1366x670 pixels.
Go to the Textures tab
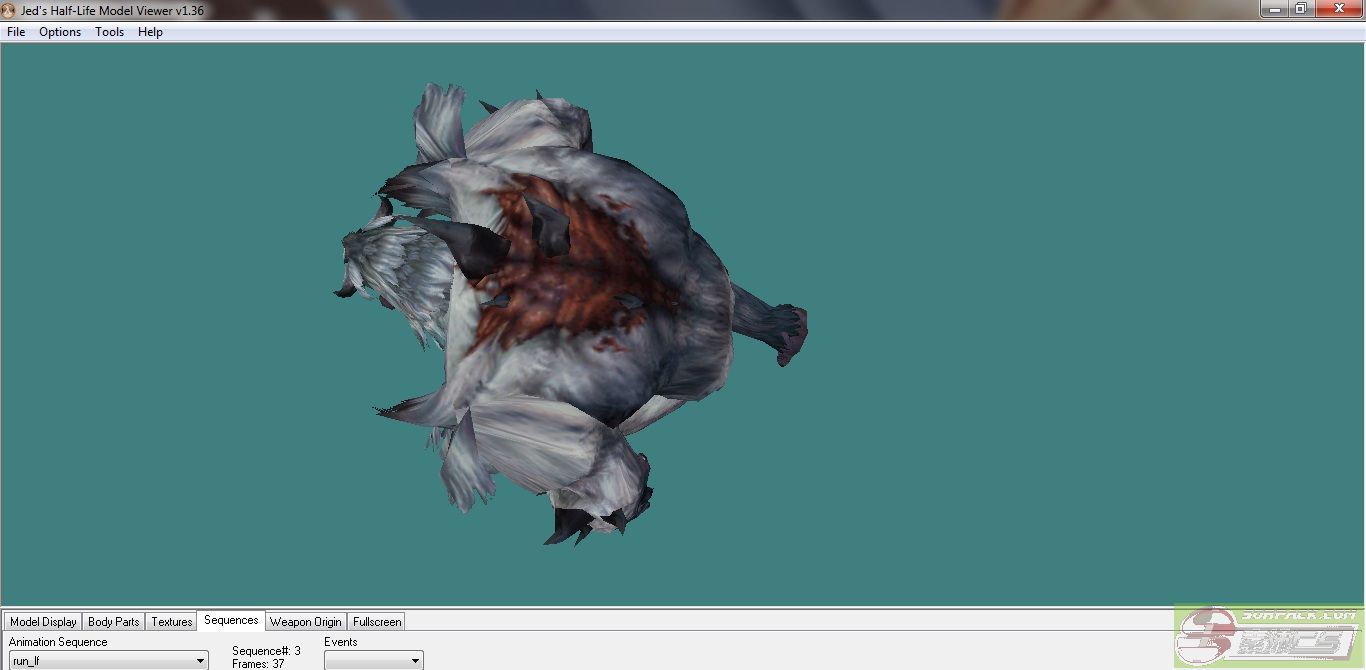171,622
